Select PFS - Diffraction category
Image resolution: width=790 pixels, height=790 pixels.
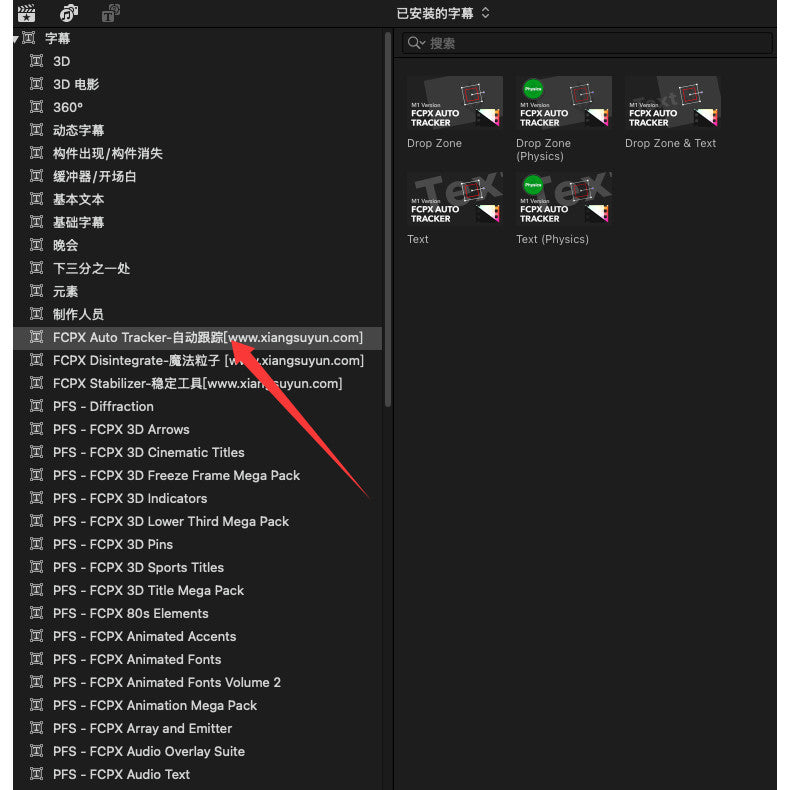(198, 407)
